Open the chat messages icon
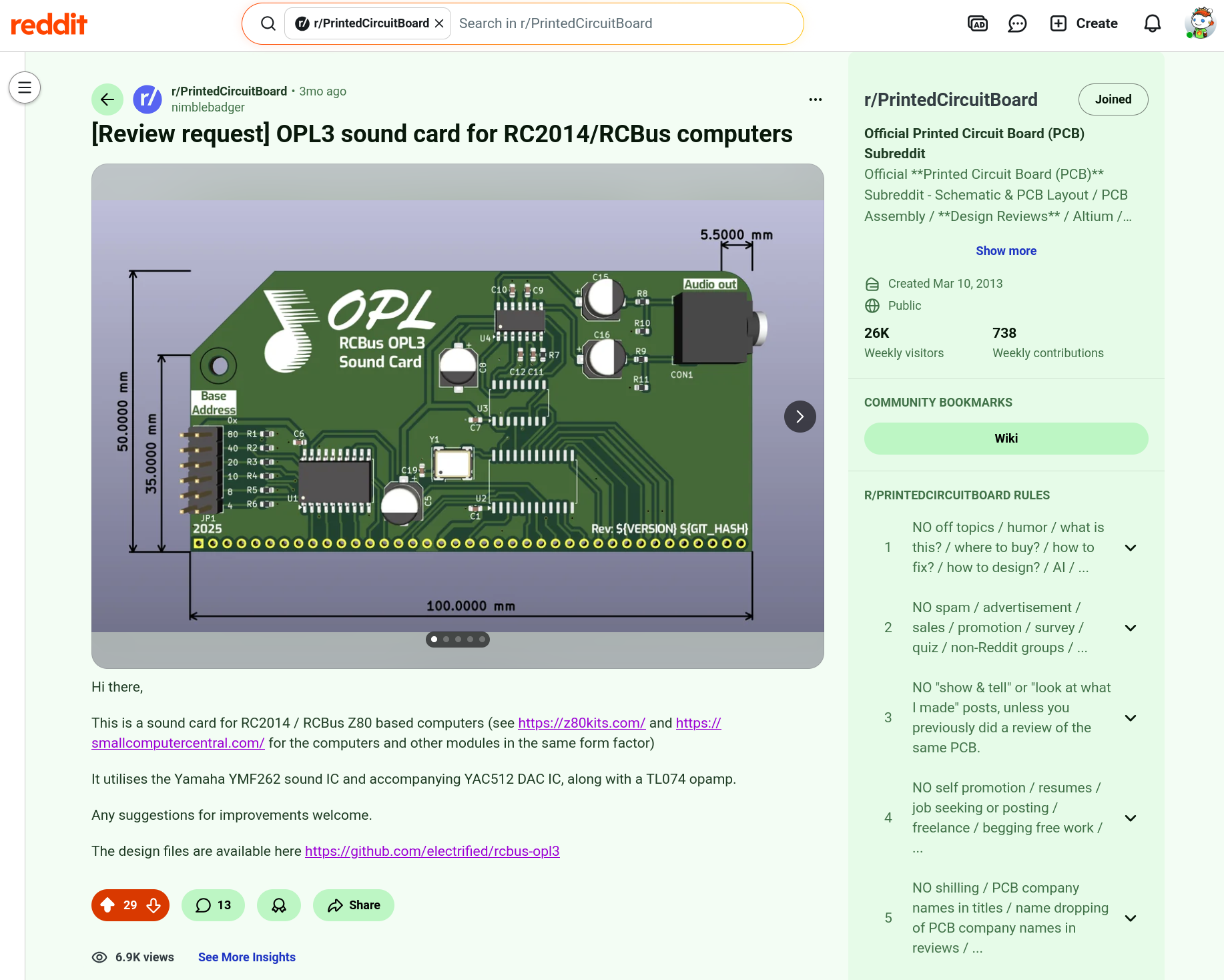Screen dimensions: 1224x980 (1017, 24)
